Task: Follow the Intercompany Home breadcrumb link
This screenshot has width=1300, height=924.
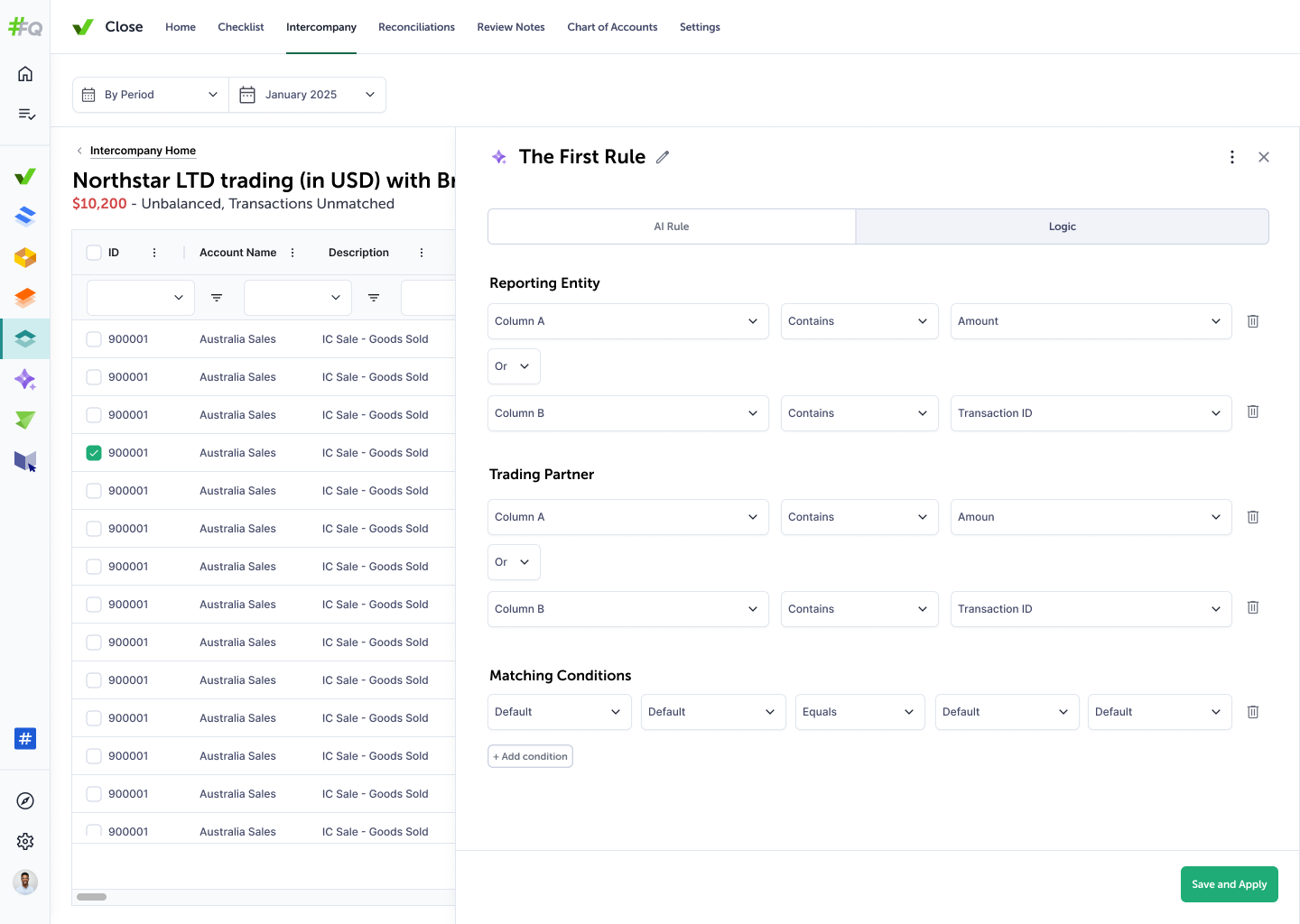Action: point(143,151)
